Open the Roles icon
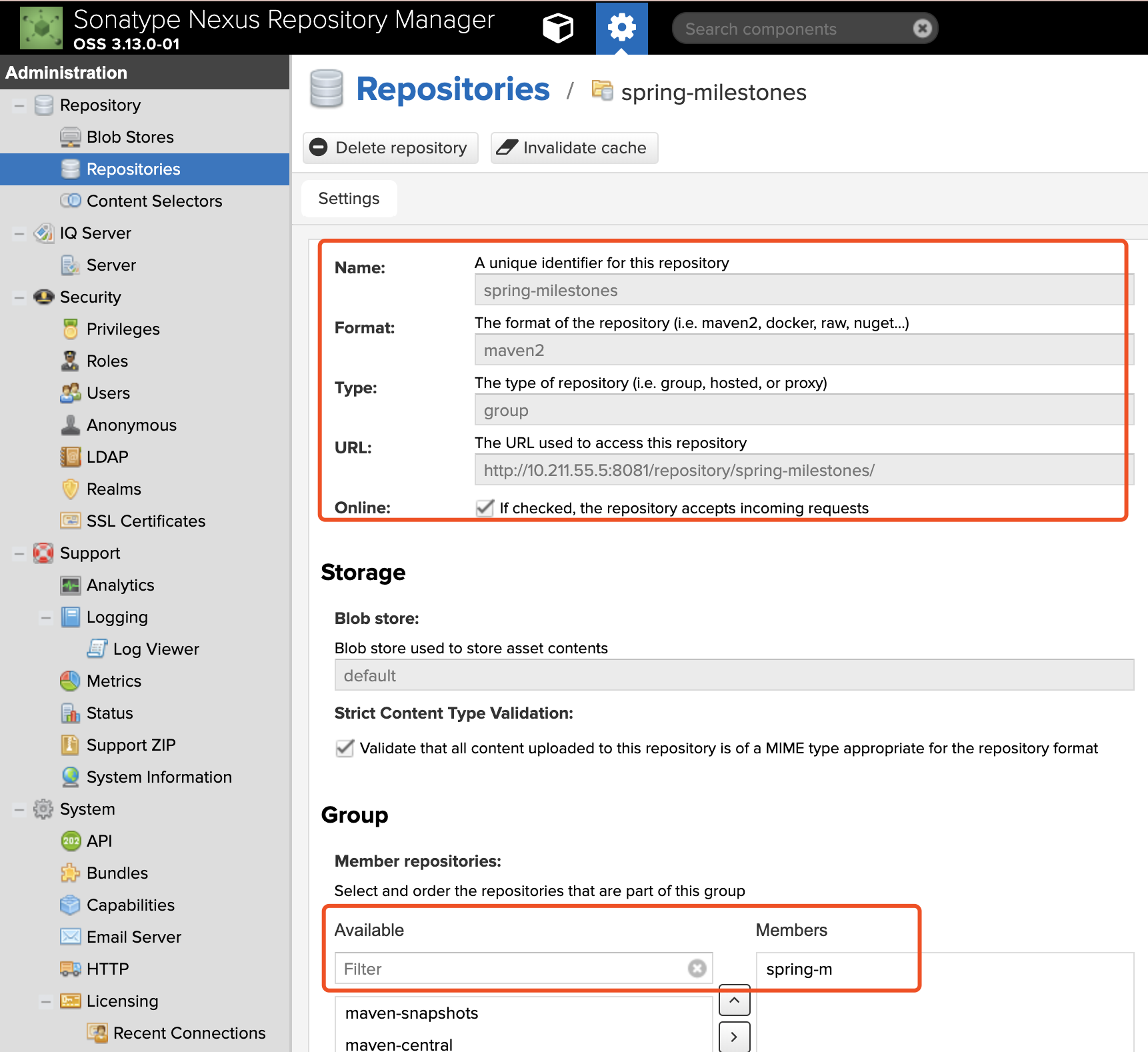Screen dimensions: 1148x1052 coord(70,361)
